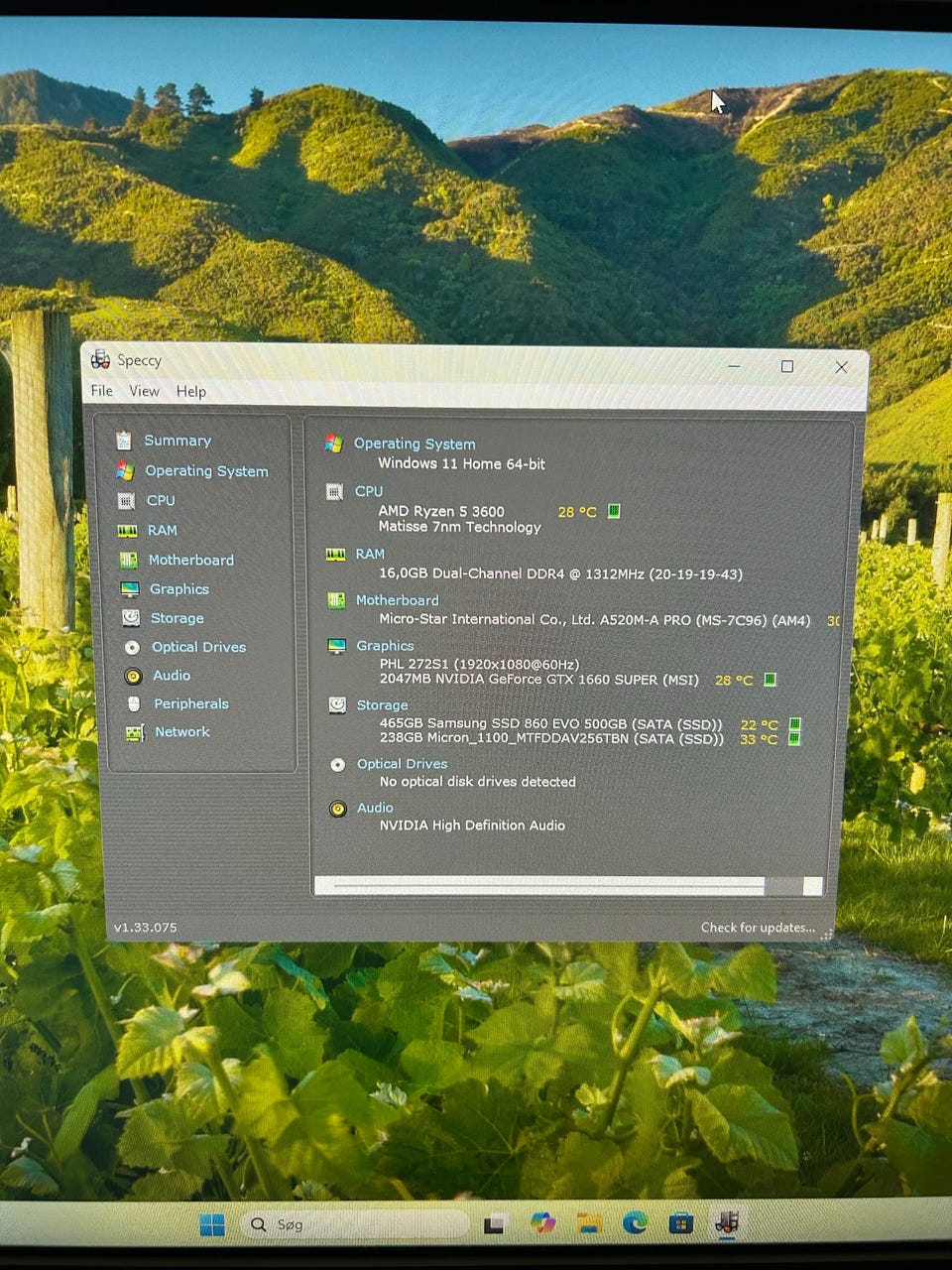The height and width of the screenshot is (1270, 952).
Task: Maximize the Speccy window
Action: (x=787, y=366)
